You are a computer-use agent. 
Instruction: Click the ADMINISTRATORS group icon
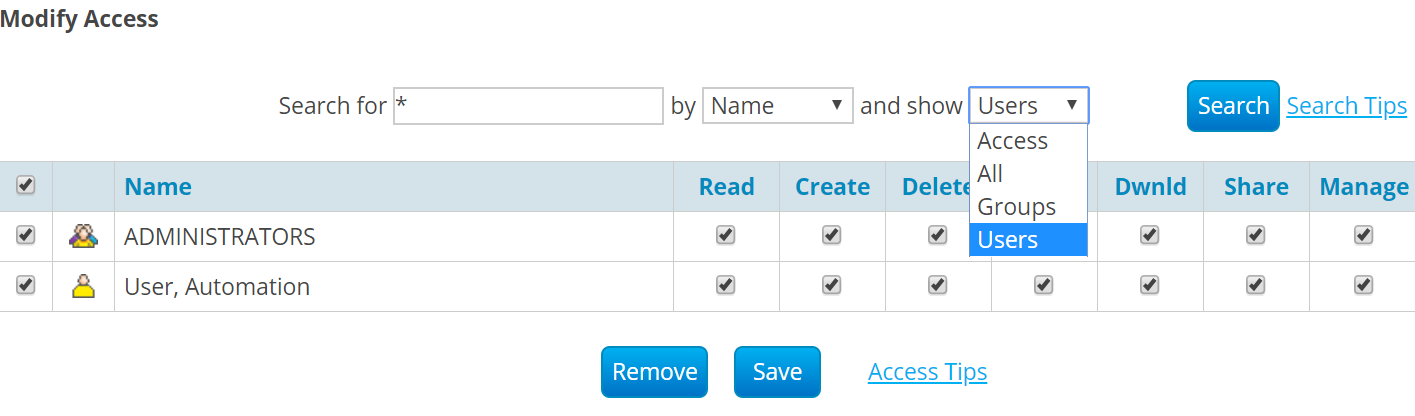point(83,236)
